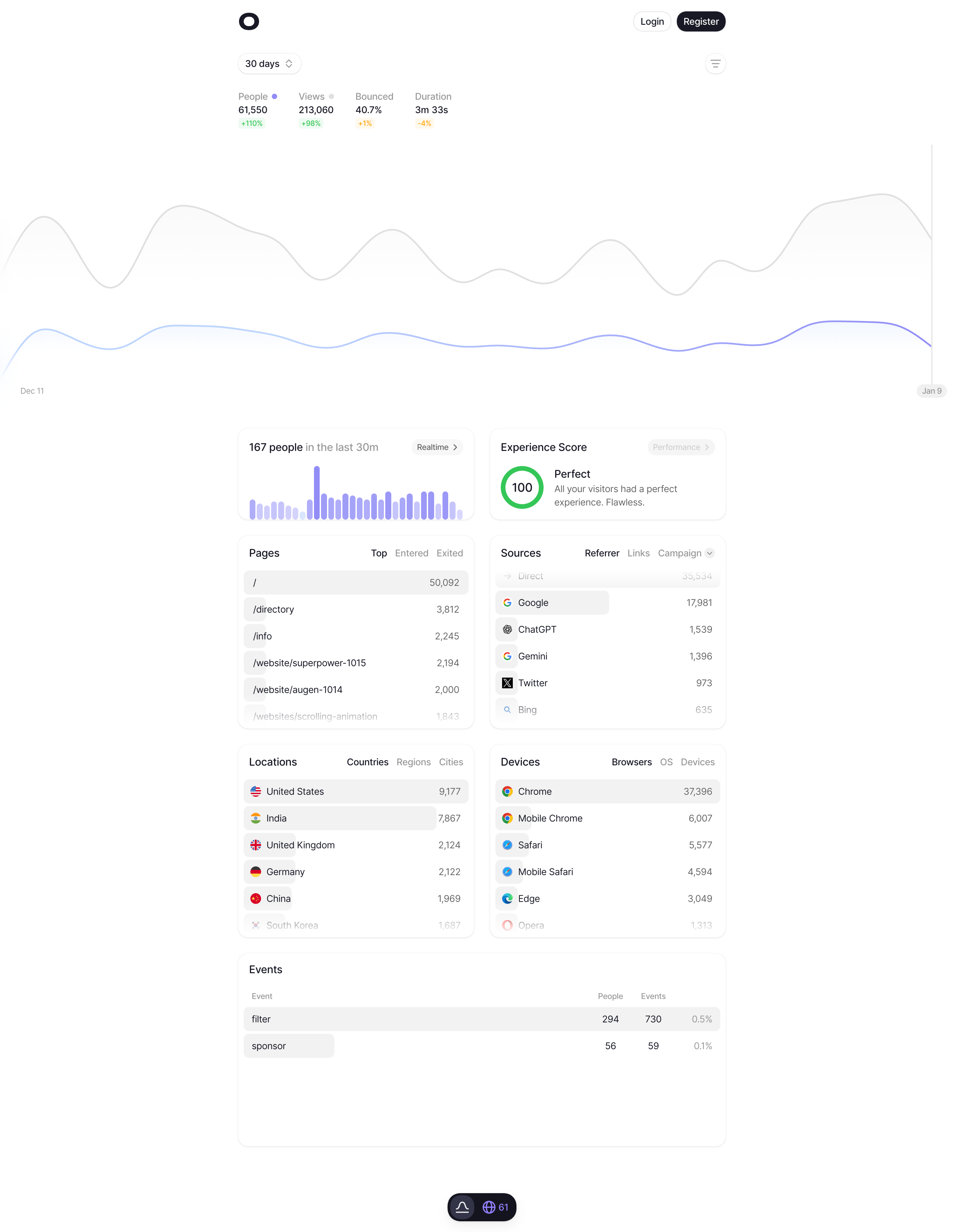Click the Twitter X icon in Sources
This screenshot has height=1232, width=964.
[507, 683]
